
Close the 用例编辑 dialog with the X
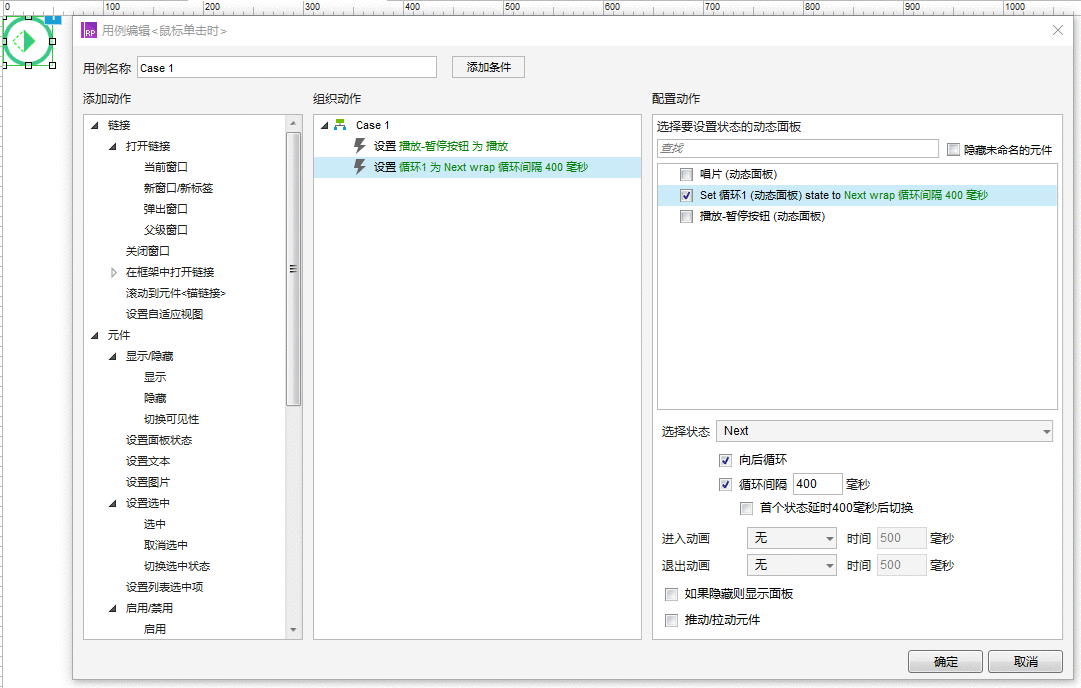coord(1058,30)
